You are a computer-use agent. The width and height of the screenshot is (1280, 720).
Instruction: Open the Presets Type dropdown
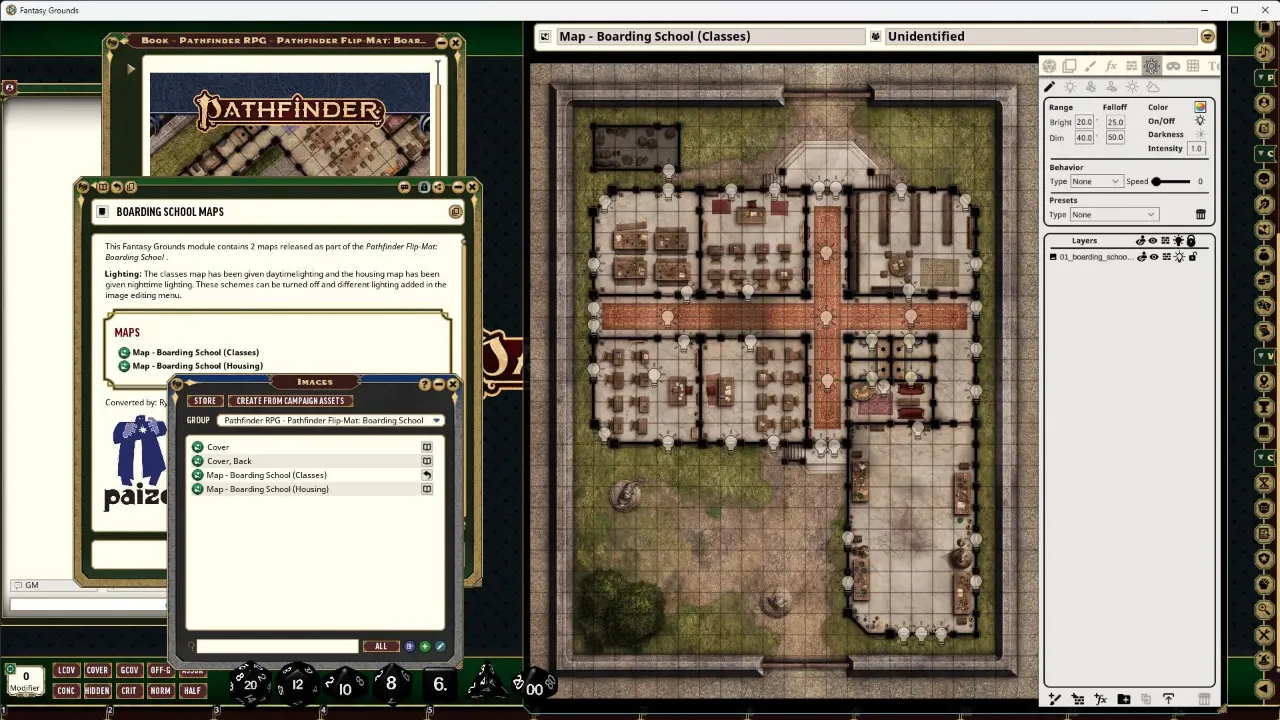pos(1113,214)
